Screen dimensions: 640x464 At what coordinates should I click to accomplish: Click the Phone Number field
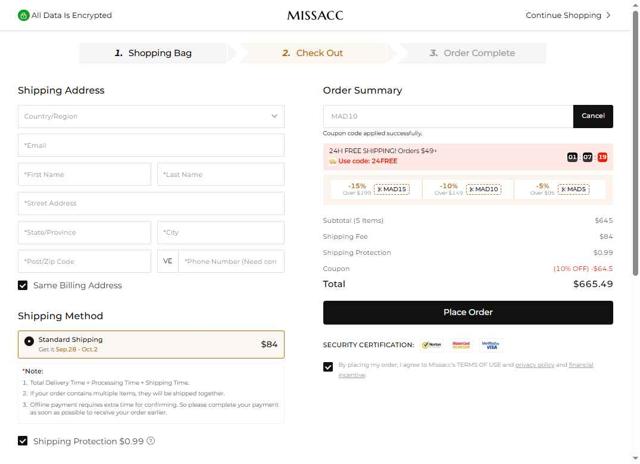click(x=231, y=261)
